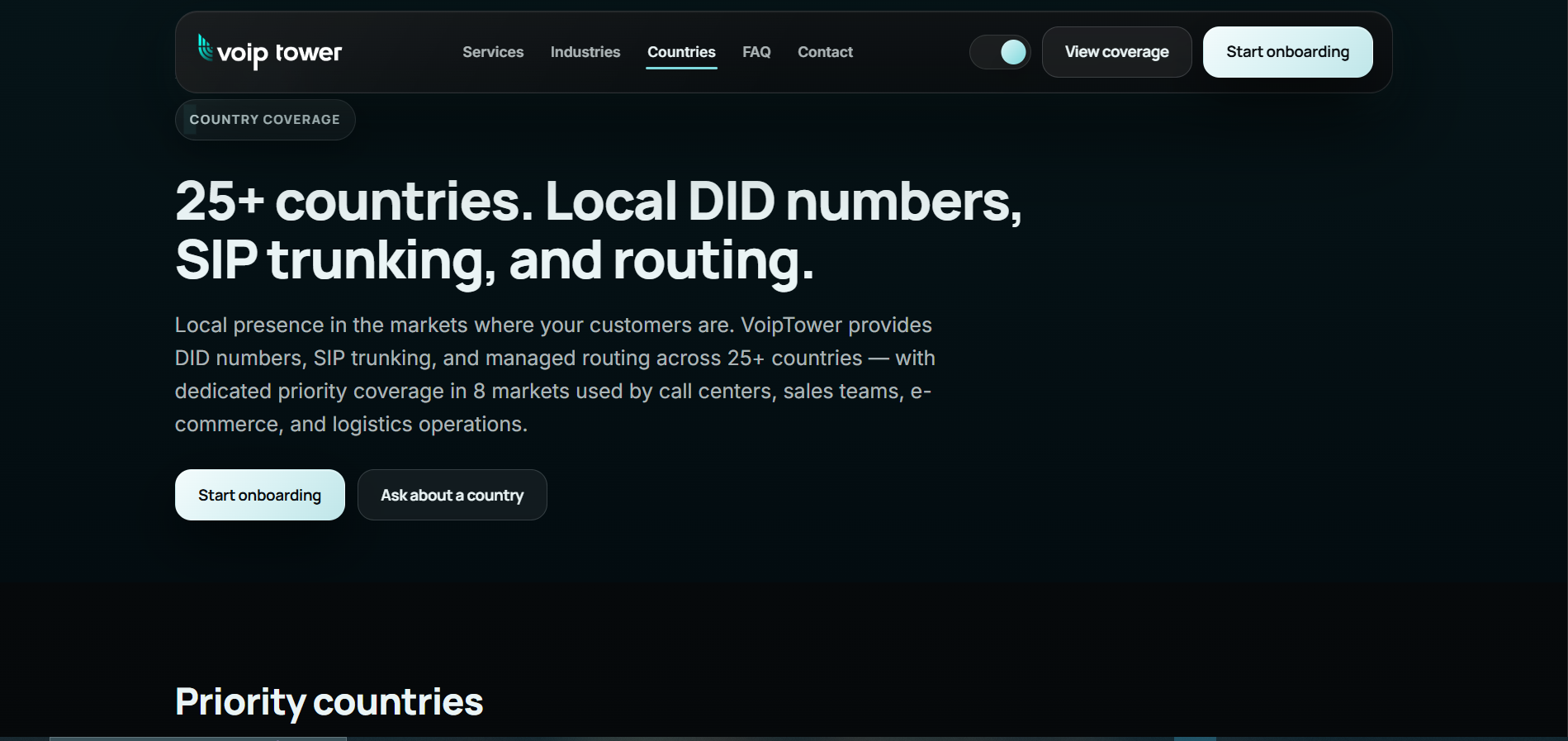Image resolution: width=1568 pixels, height=741 pixels.
Task: Open the FAQ page link
Action: point(756,52)
